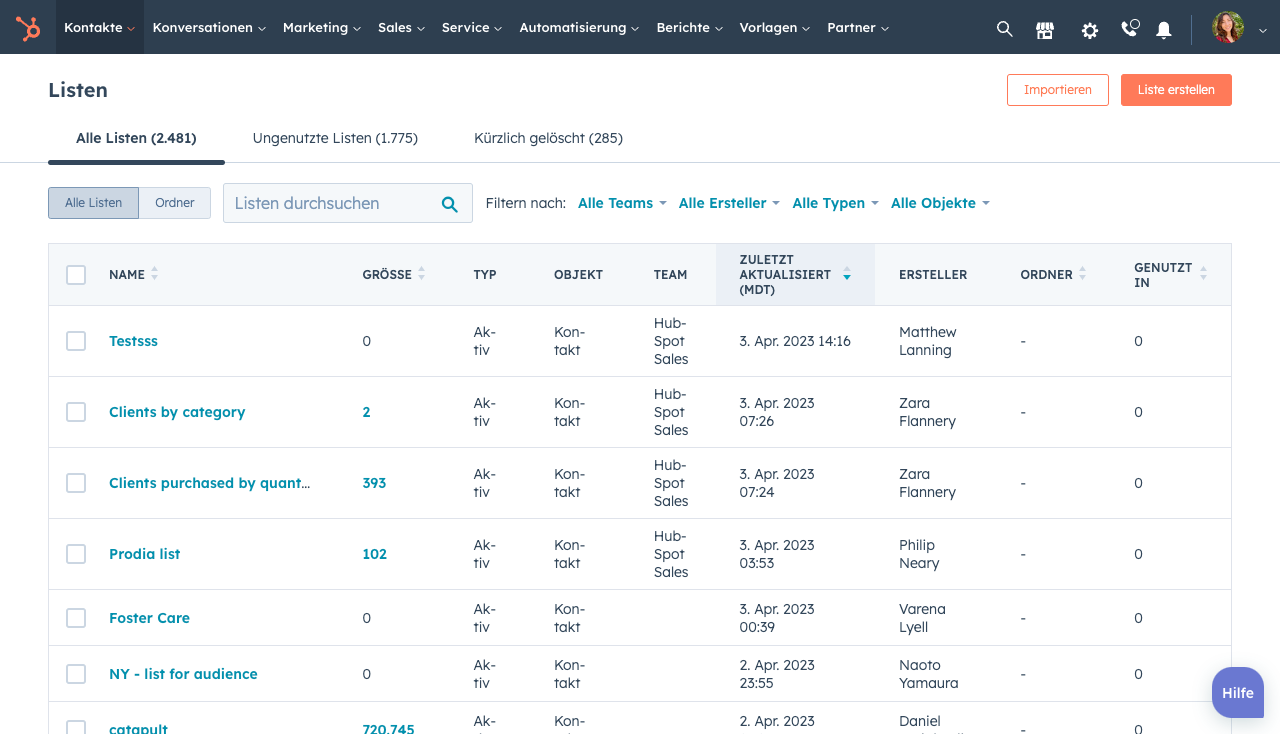Sort lists by Grösse column arrows
This screenshot has height=734, width=1280.
(x=421, y=274)
